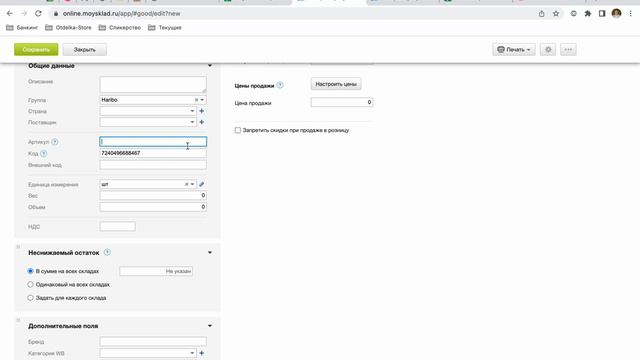Collapse the Общие данные section
This screenshot has height=360, width=640.
210,66
